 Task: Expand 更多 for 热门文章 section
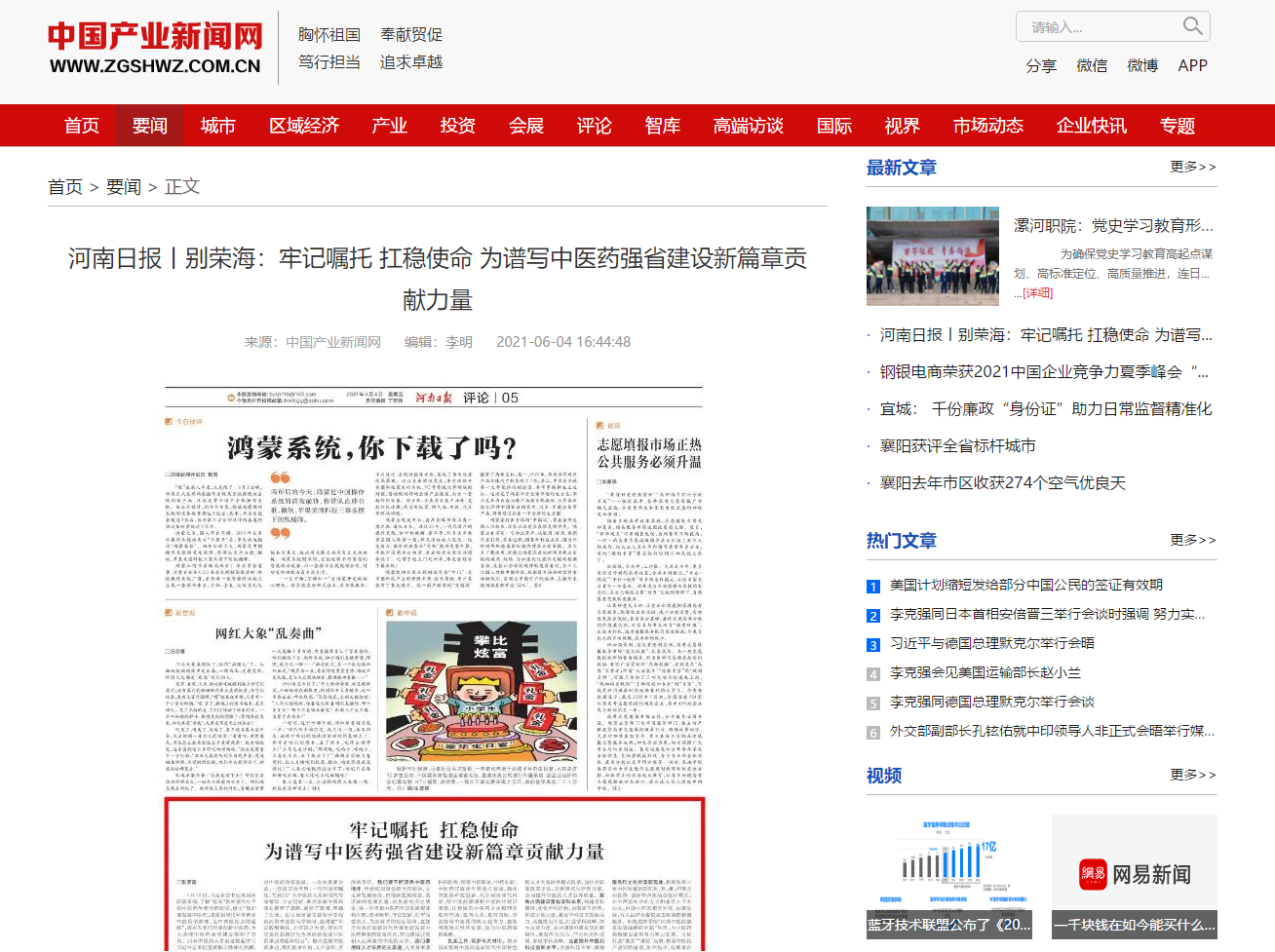pos(1193,540)
